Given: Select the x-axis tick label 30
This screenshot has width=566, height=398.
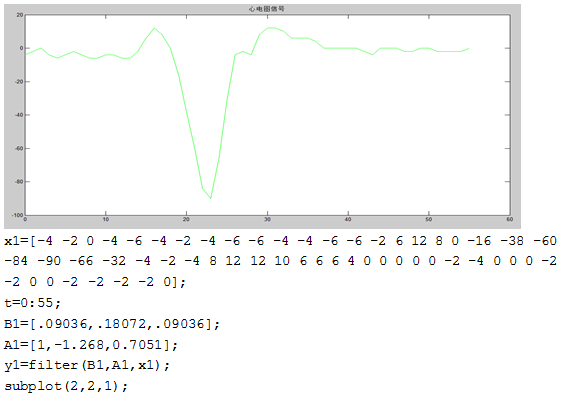Looking at the screenshot, I should pyautogui.click(x=267, y=219).
